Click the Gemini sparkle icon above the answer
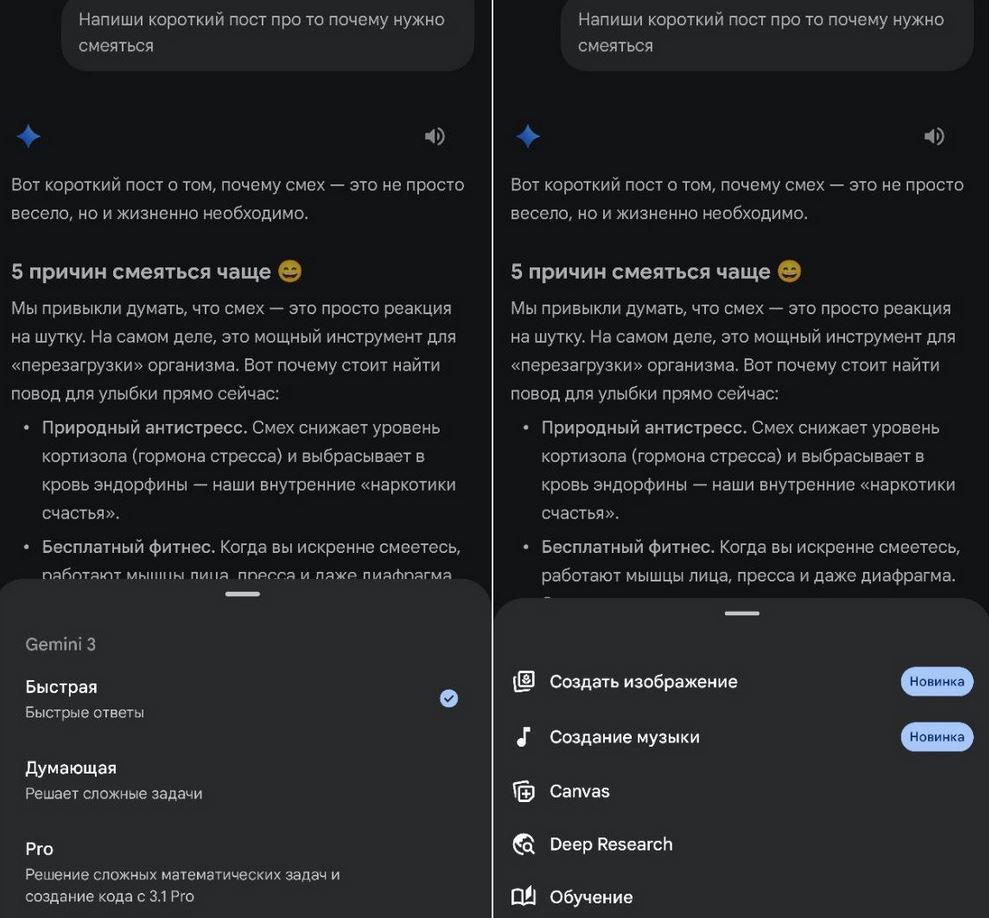Viewport: 989px width, 918px height. click(x=28, y=136)
